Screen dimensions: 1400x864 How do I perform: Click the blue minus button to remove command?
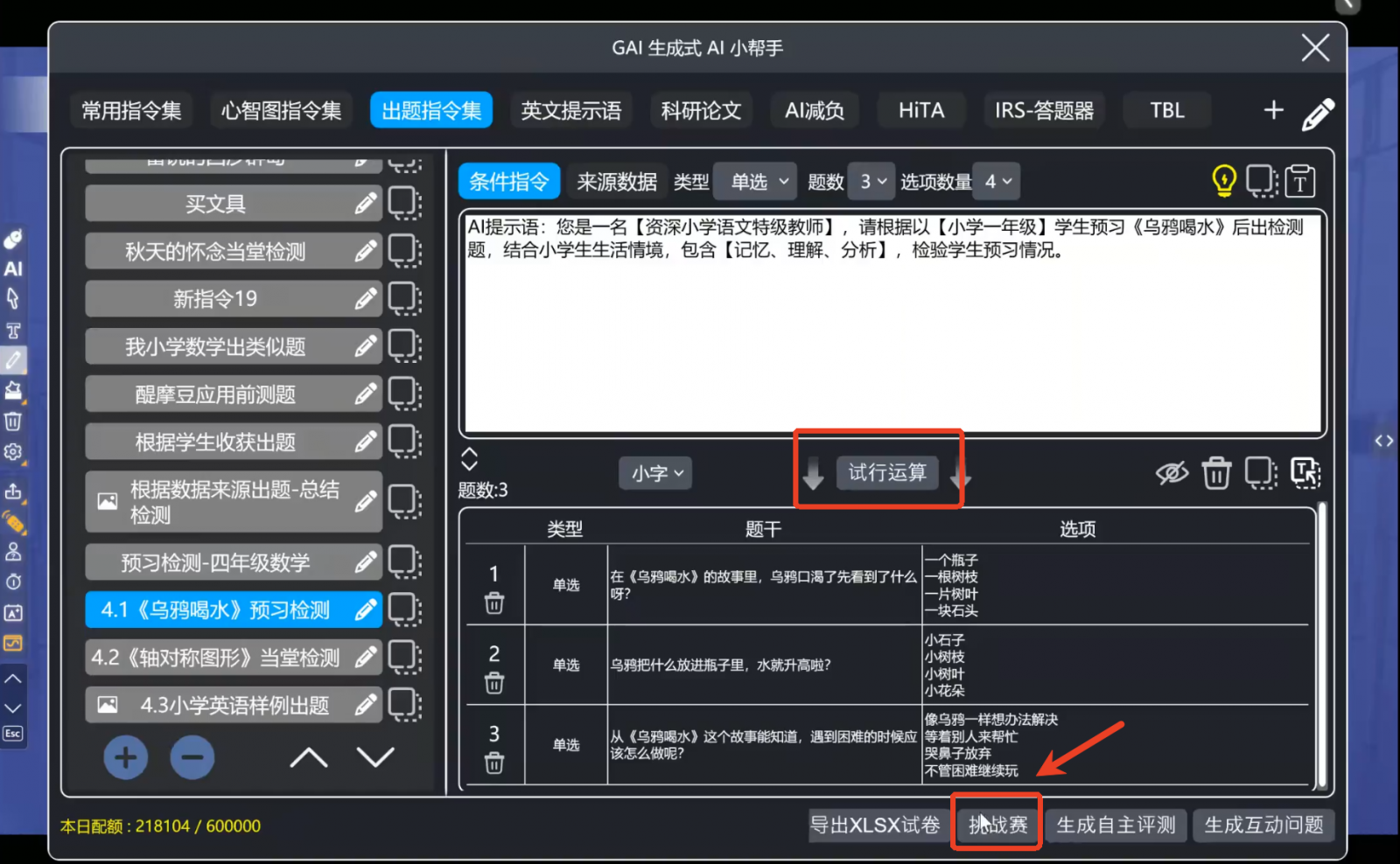point(192,757)
